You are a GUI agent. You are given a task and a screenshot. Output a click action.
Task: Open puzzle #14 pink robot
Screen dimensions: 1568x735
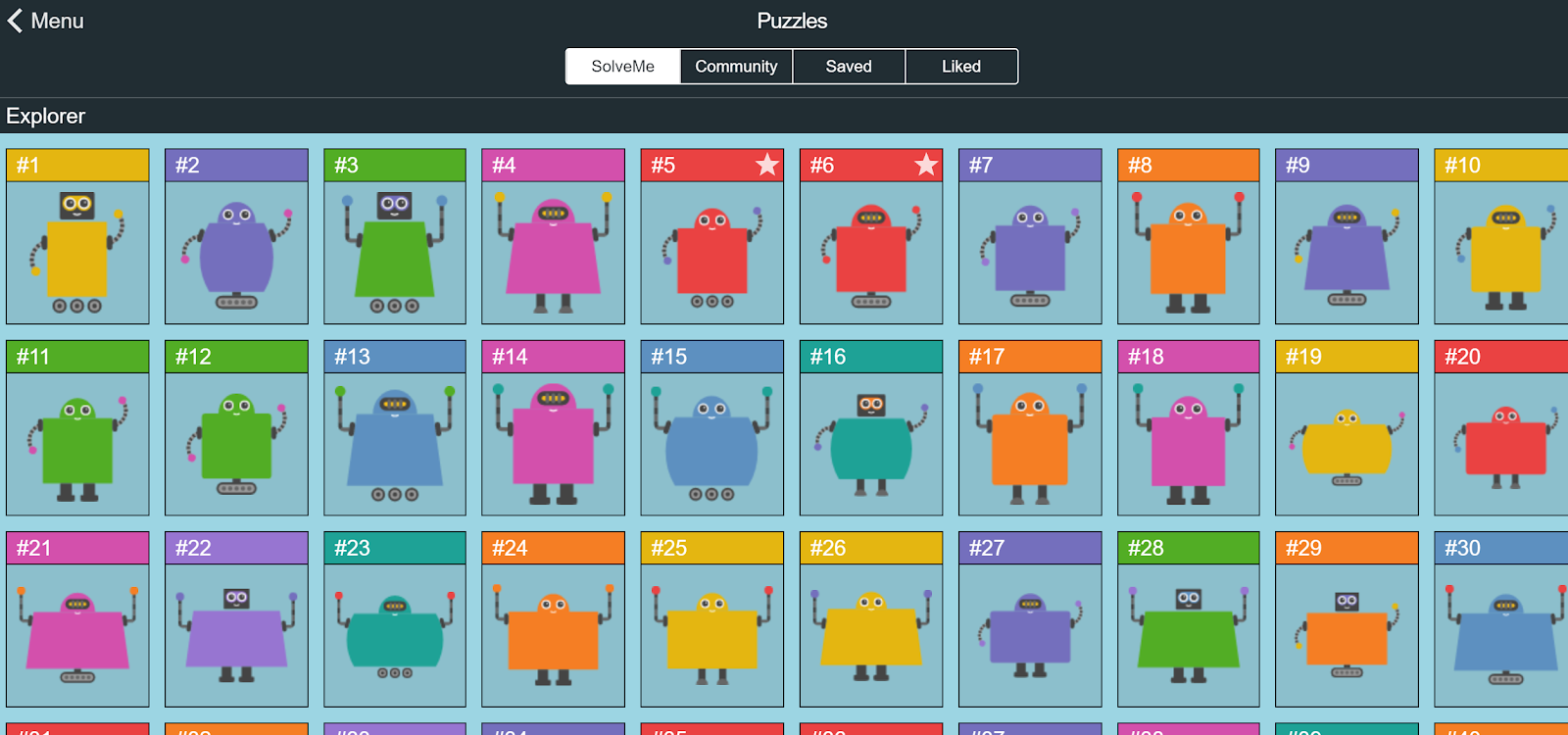pyautogui.click(x=554, y=428)
